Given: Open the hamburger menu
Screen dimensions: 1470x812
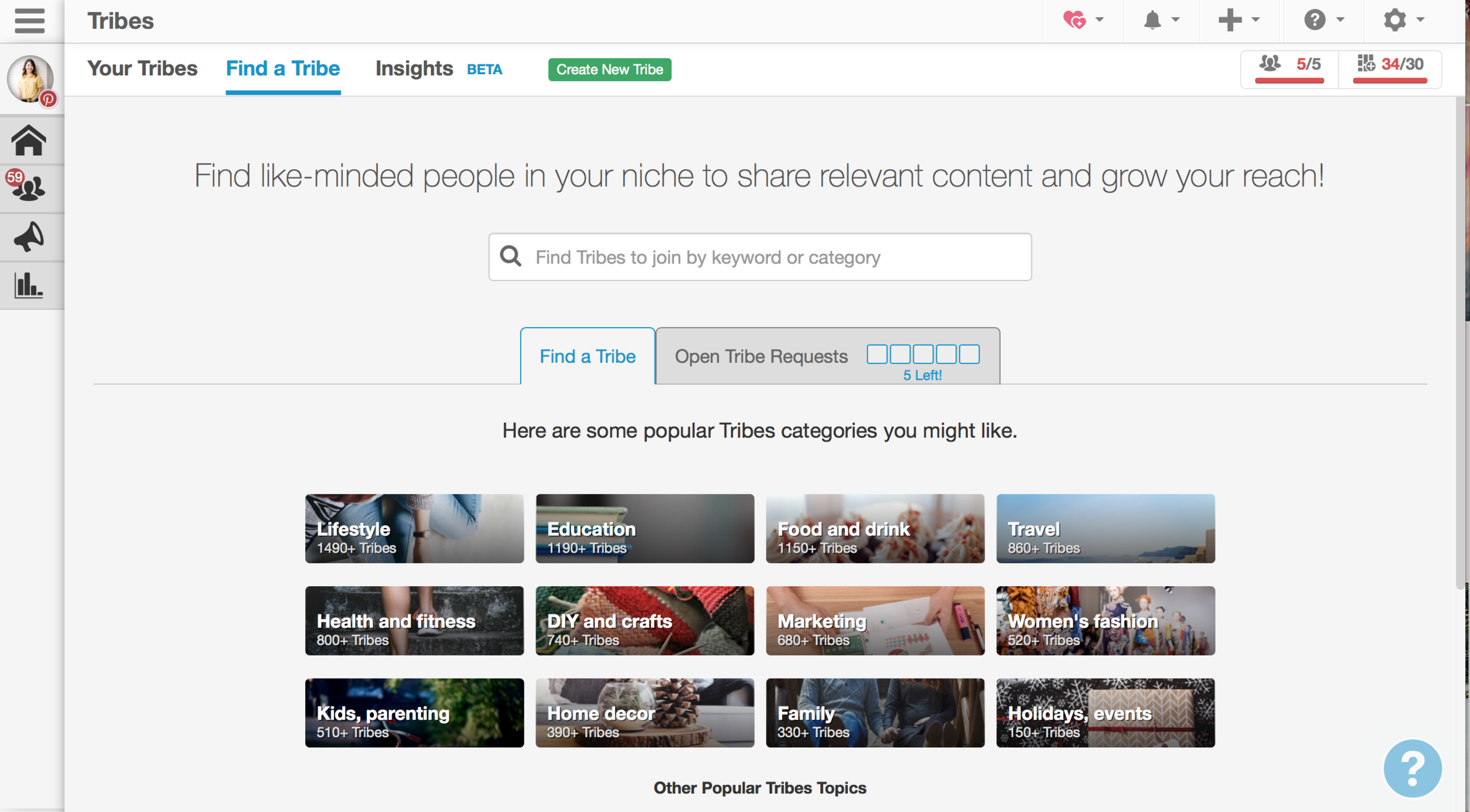Looking at the screenshot, I should [x=29, y=21].
